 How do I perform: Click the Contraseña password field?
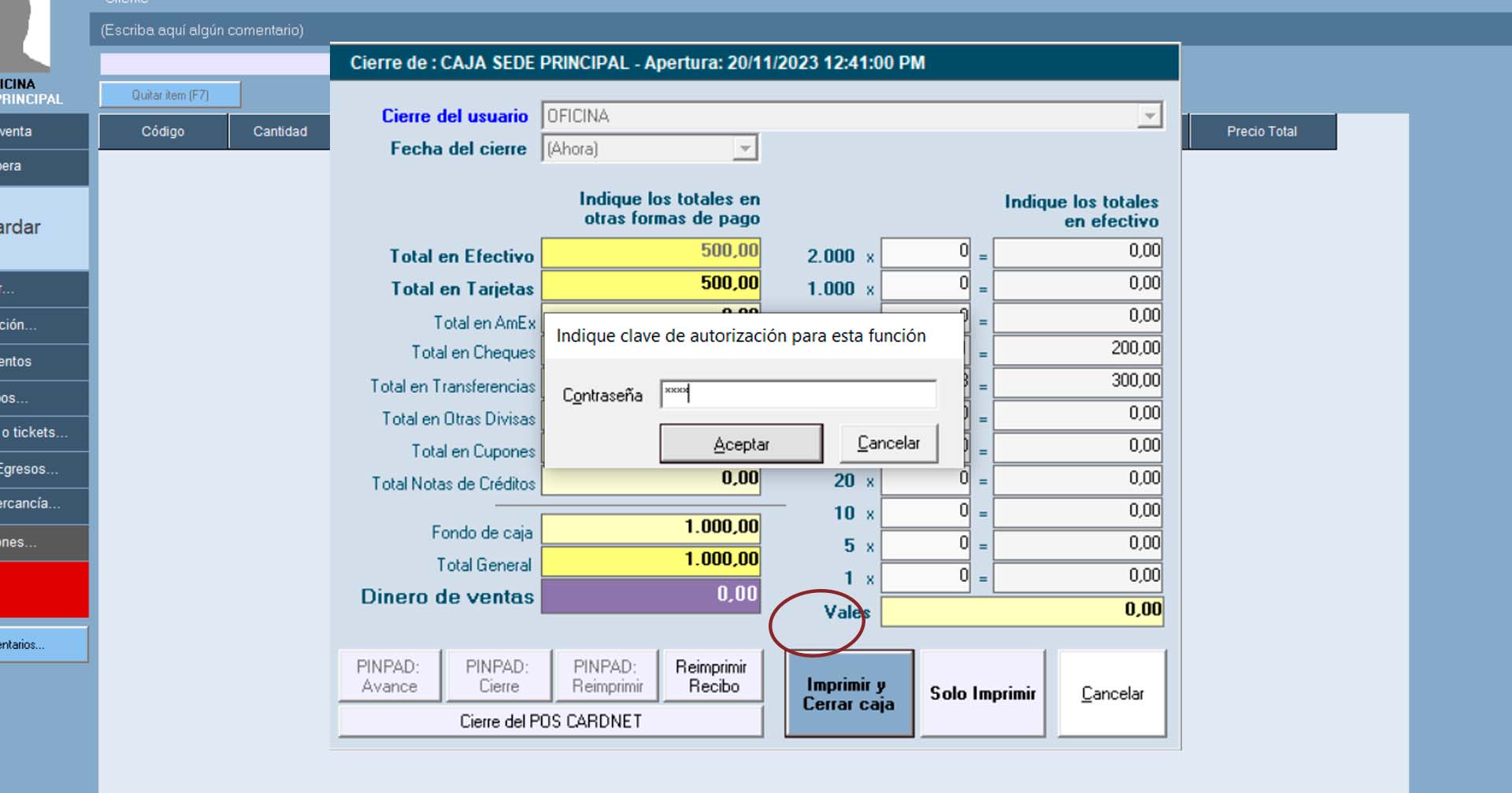[x=798, y=394]
